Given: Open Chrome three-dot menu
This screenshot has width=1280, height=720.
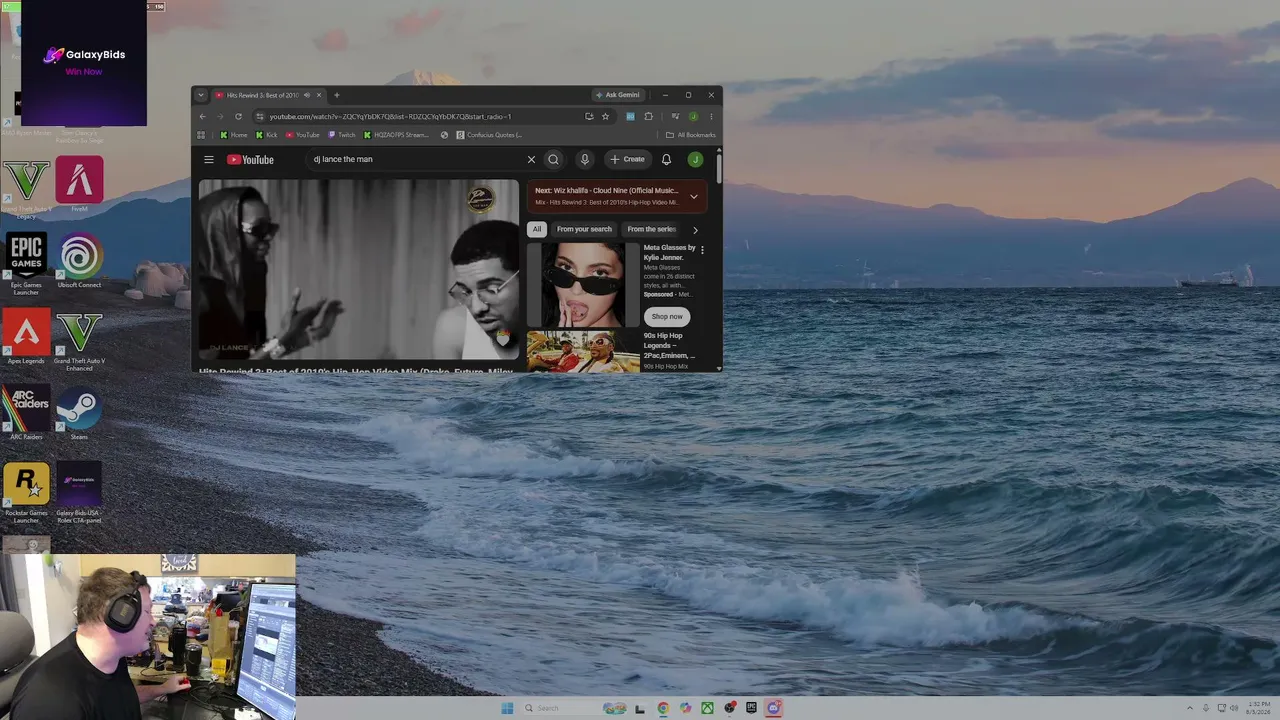Looking at the screenshot, I should pyautogui.click(x=711, y=116).
